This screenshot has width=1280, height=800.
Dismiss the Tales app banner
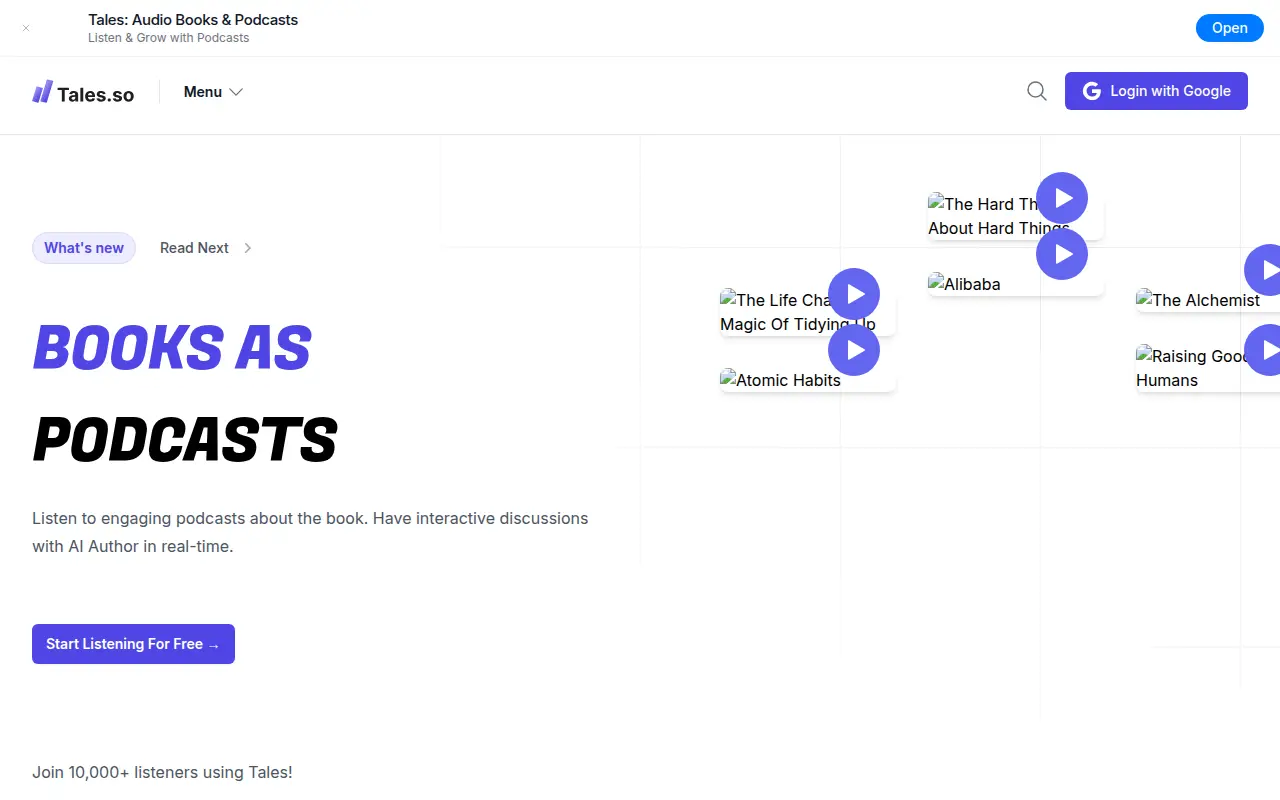click(x=26, y=28)
